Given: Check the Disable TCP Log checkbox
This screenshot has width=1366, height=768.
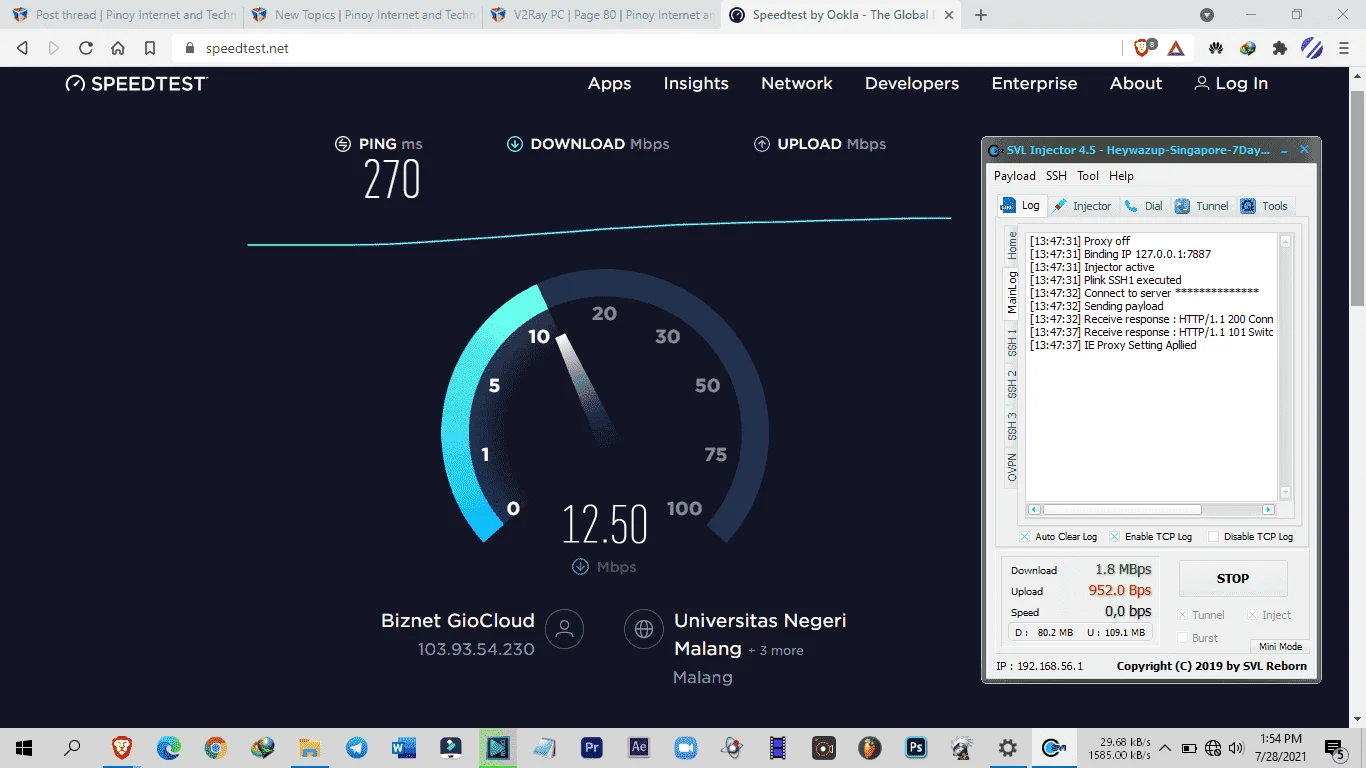Looking at the screenshot, I should tap(1213, 537).
